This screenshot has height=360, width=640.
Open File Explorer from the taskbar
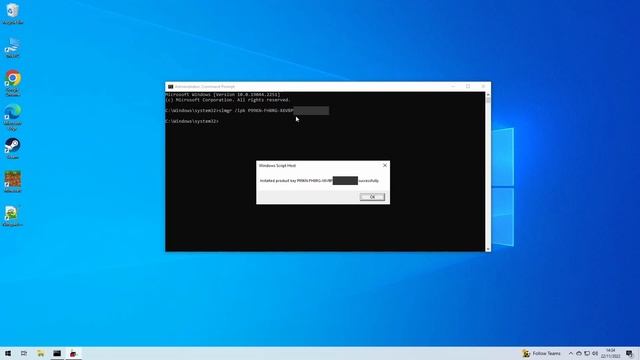point(40,353)
